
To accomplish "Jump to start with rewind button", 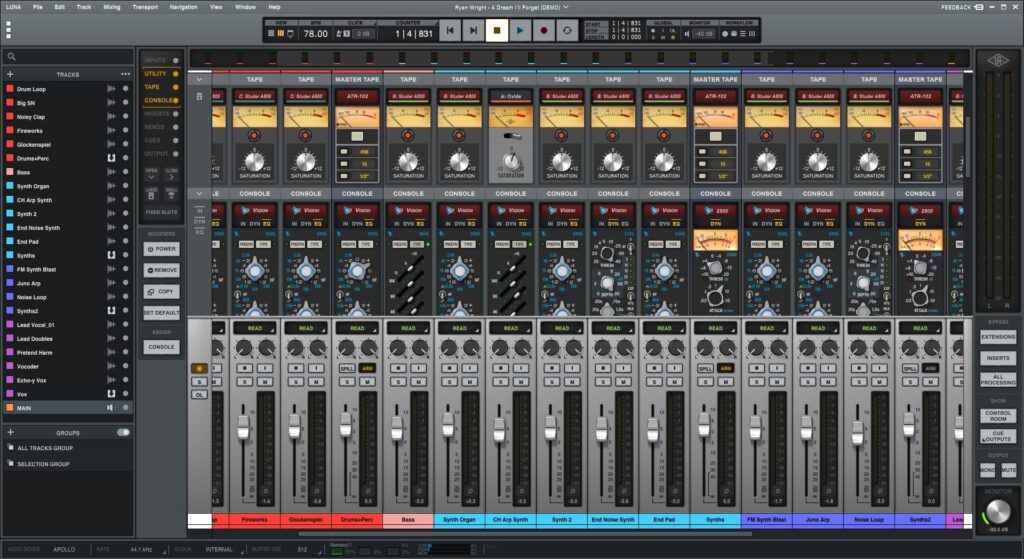I will click(x=449, y=30).
